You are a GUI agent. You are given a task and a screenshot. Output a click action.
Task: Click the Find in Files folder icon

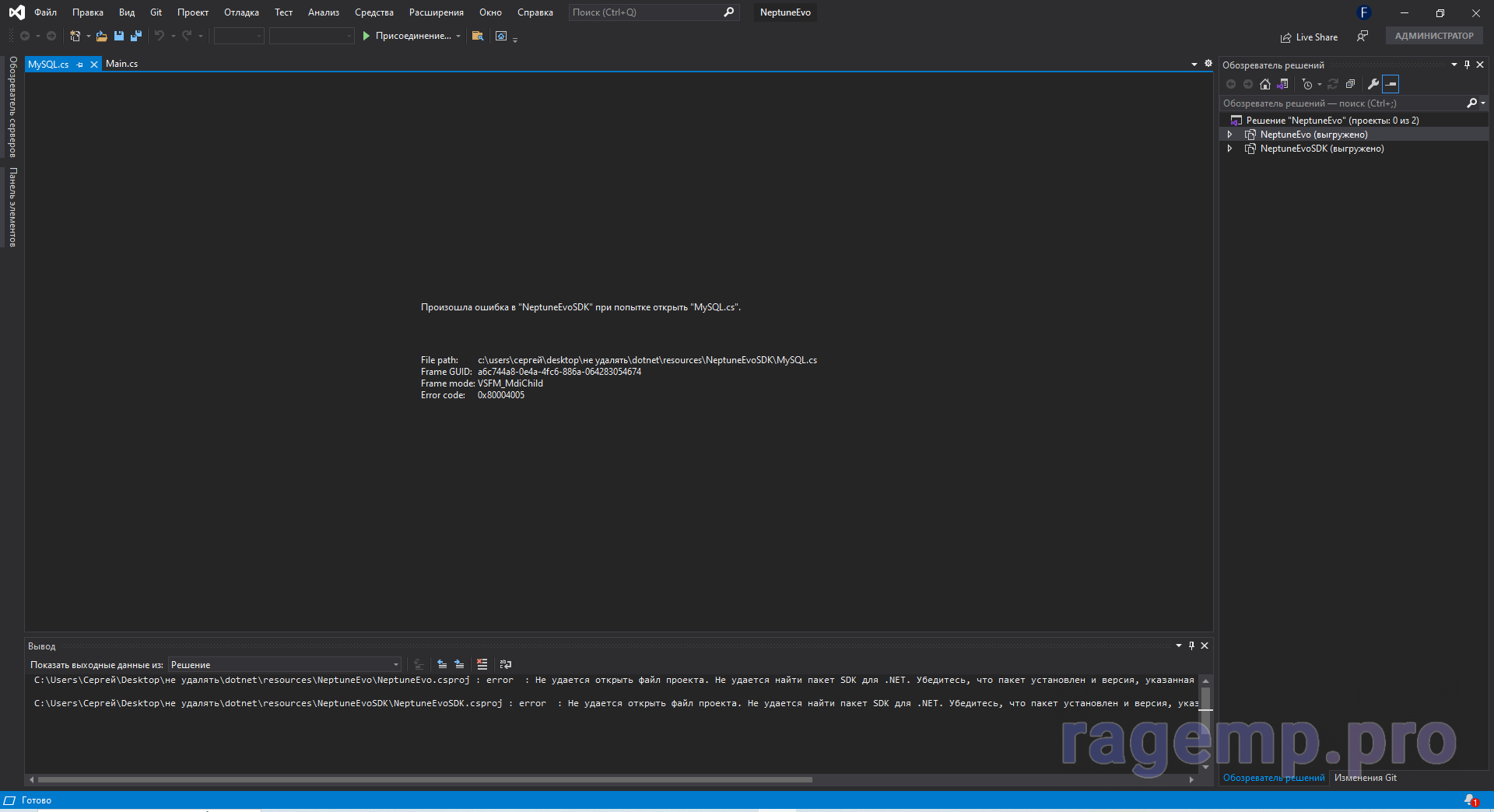click(478, 36)
